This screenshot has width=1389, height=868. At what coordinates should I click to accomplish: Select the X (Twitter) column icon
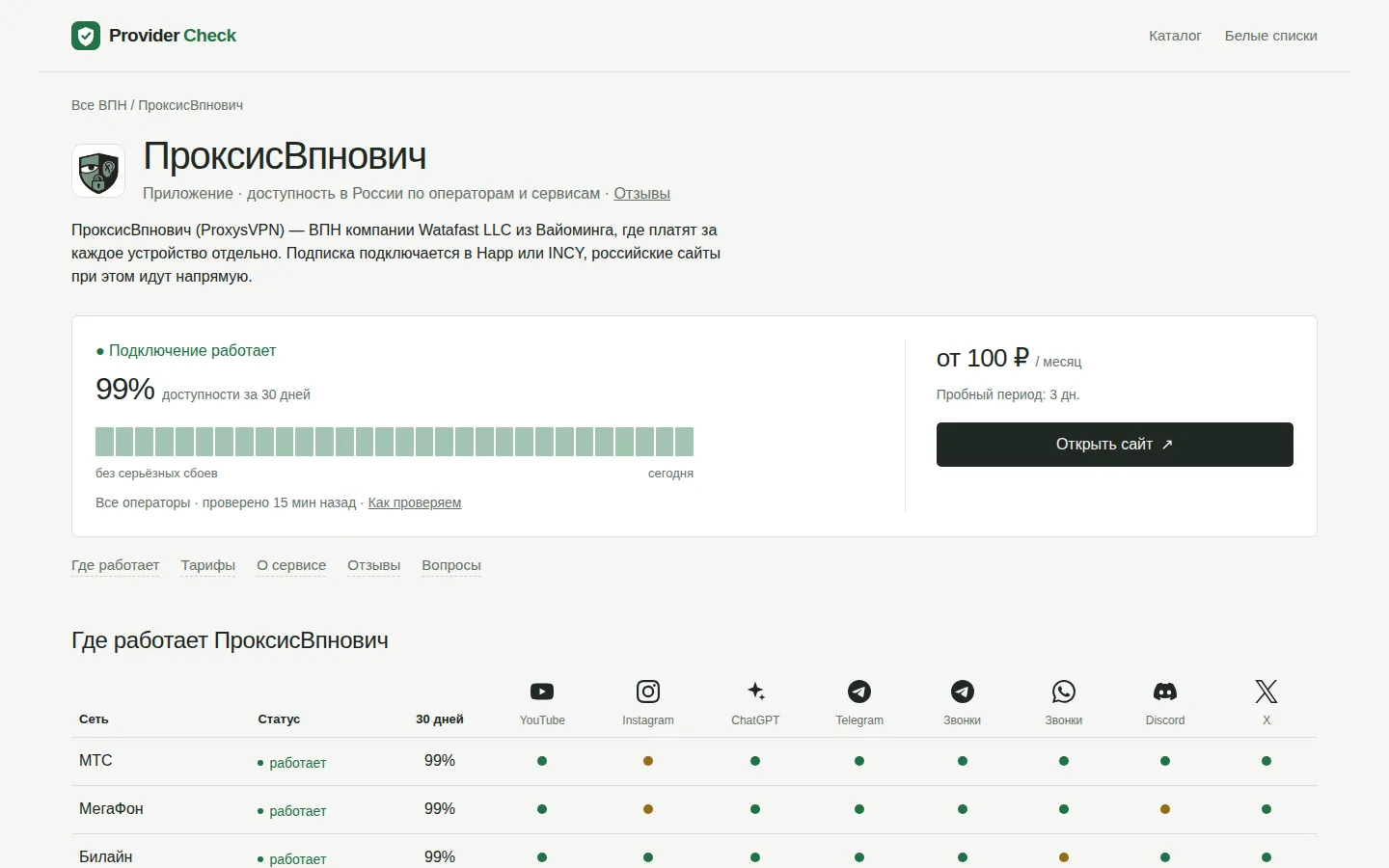[1266, 692]
